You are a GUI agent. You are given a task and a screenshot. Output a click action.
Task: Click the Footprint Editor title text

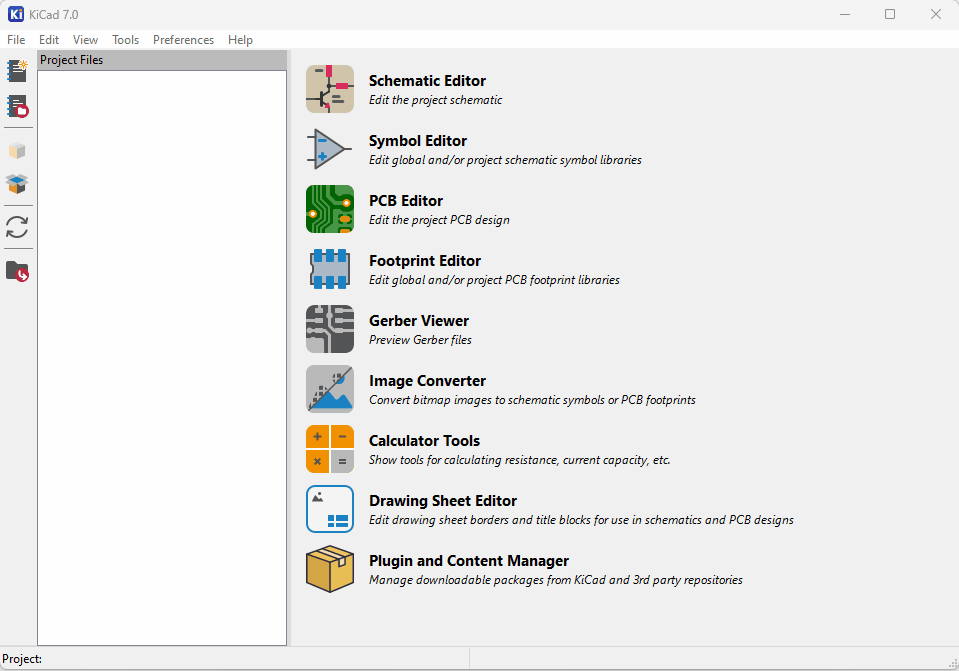tap(424, 261)
